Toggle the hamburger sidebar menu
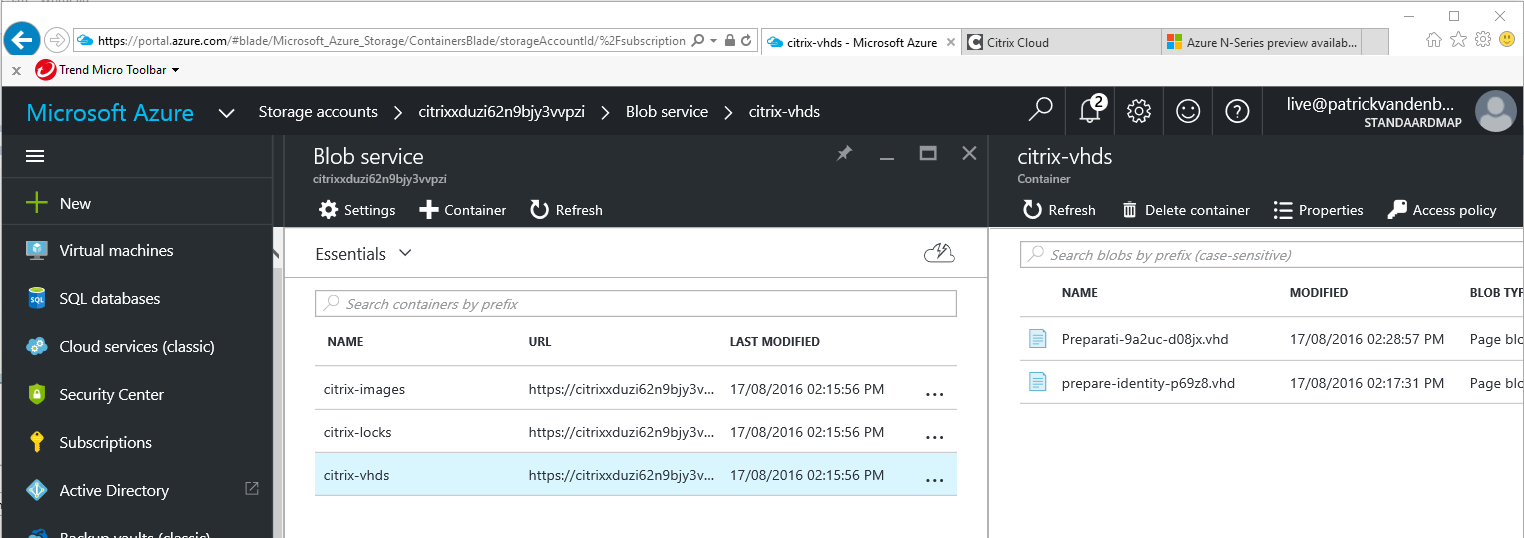This screenshot has width=1524, height=538. pyautogui.click(x=35, y=156)
